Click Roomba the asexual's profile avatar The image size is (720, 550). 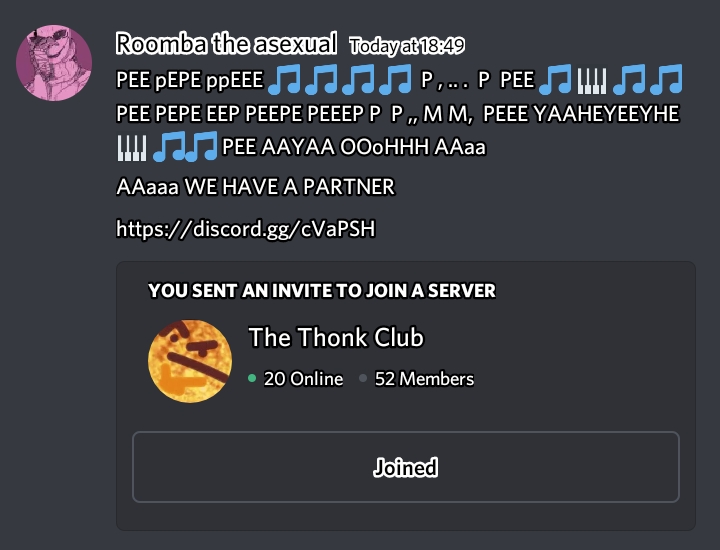pos(54,63)
